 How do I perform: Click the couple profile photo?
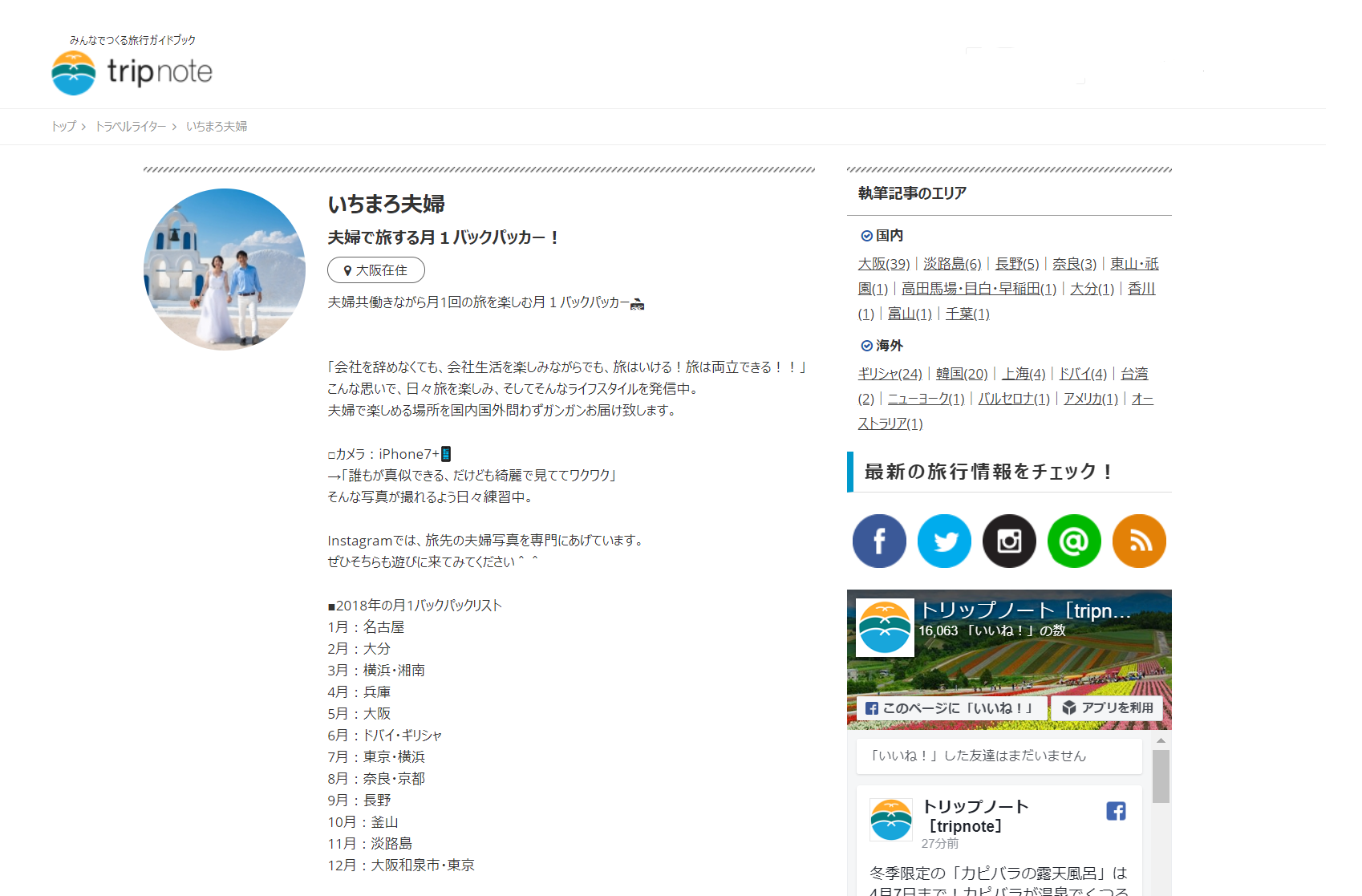pos(225,270)
